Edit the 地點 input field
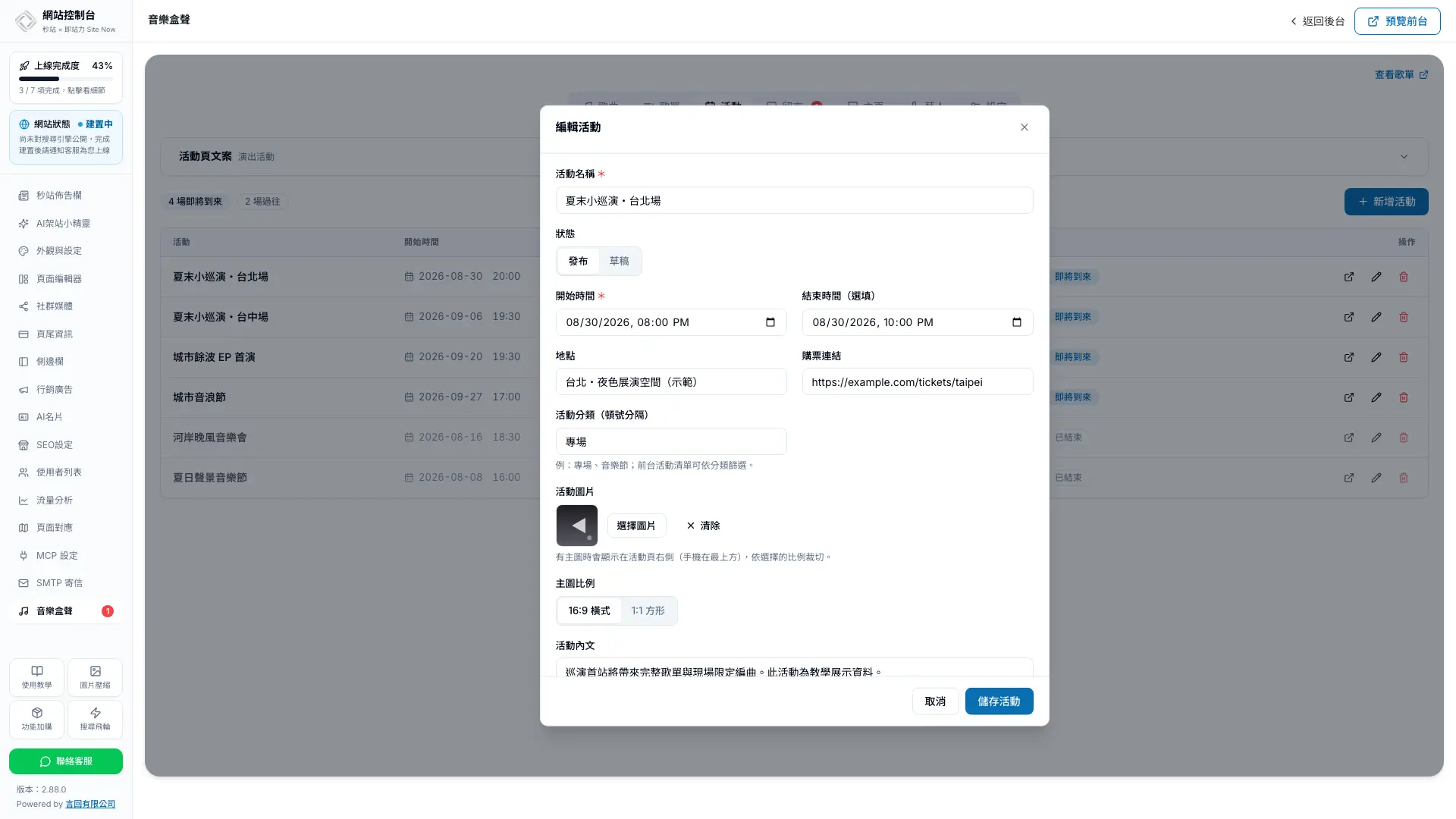Screen dimensions: 1456x819 coord(670,381)
